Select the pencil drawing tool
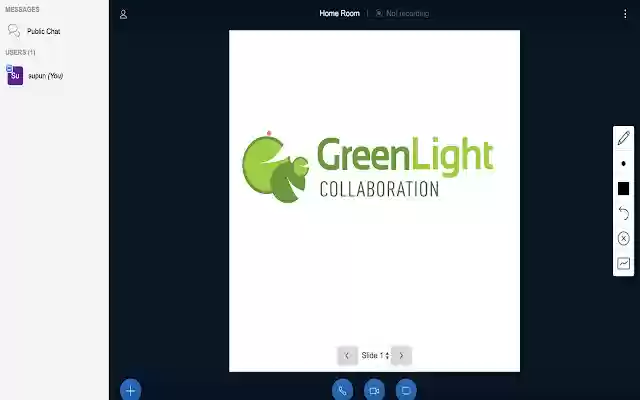 coord(623,138)
